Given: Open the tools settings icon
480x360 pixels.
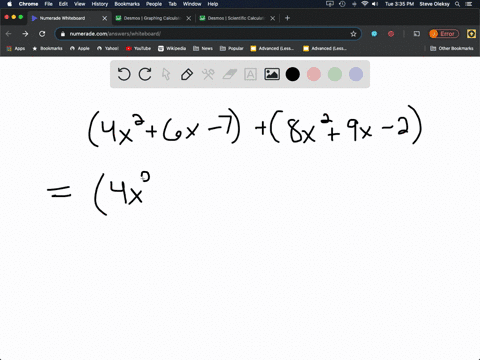Looking at the screenshot, I should pyautogui.click(x=208, y=74).
